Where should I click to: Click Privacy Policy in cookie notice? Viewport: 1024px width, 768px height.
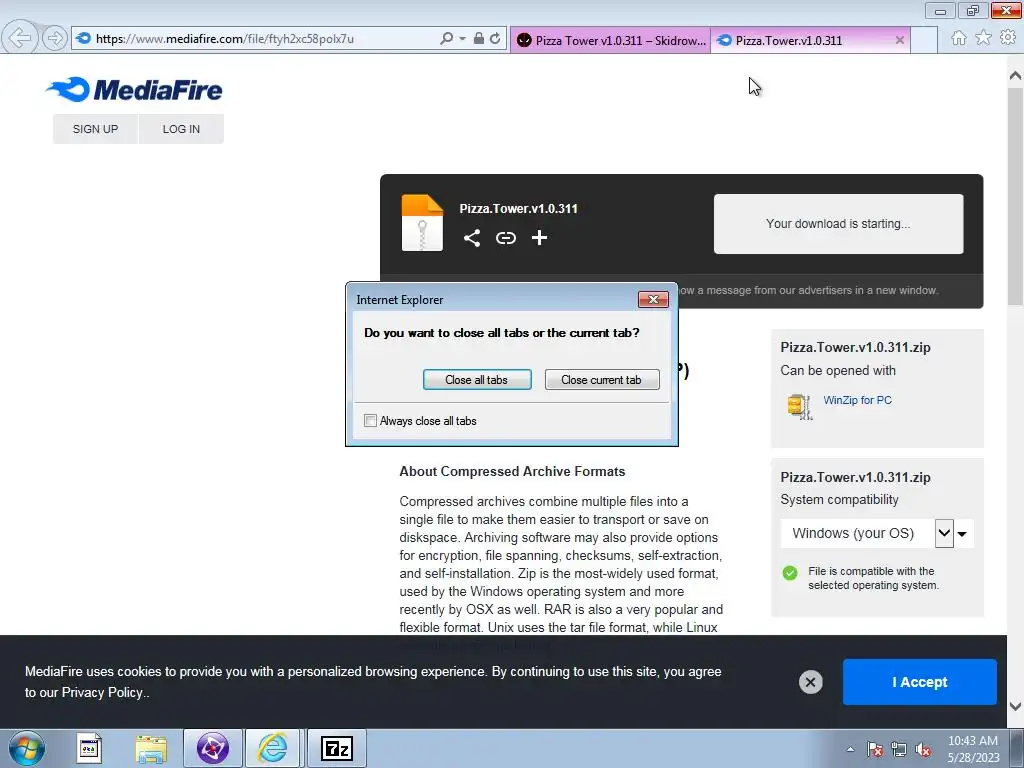pyautogui.click(x=102, y=692)
